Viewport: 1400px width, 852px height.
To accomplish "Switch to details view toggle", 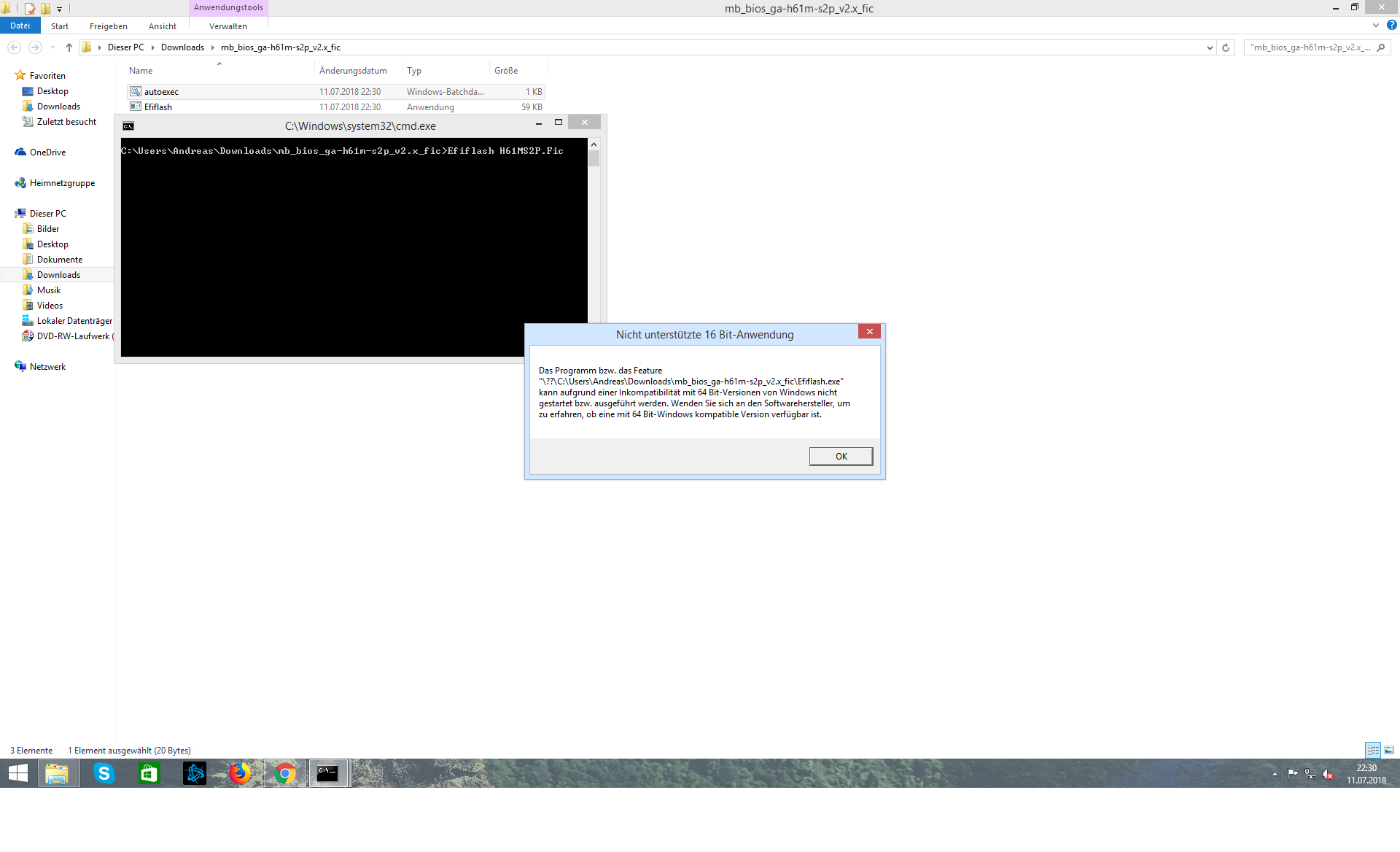I will click(1373, 750).
